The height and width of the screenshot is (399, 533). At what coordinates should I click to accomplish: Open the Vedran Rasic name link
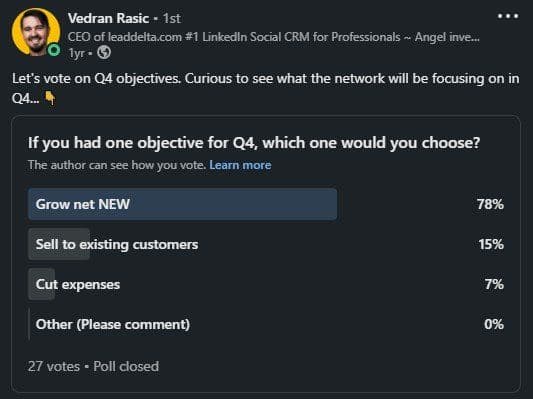[x=108, y=18]
